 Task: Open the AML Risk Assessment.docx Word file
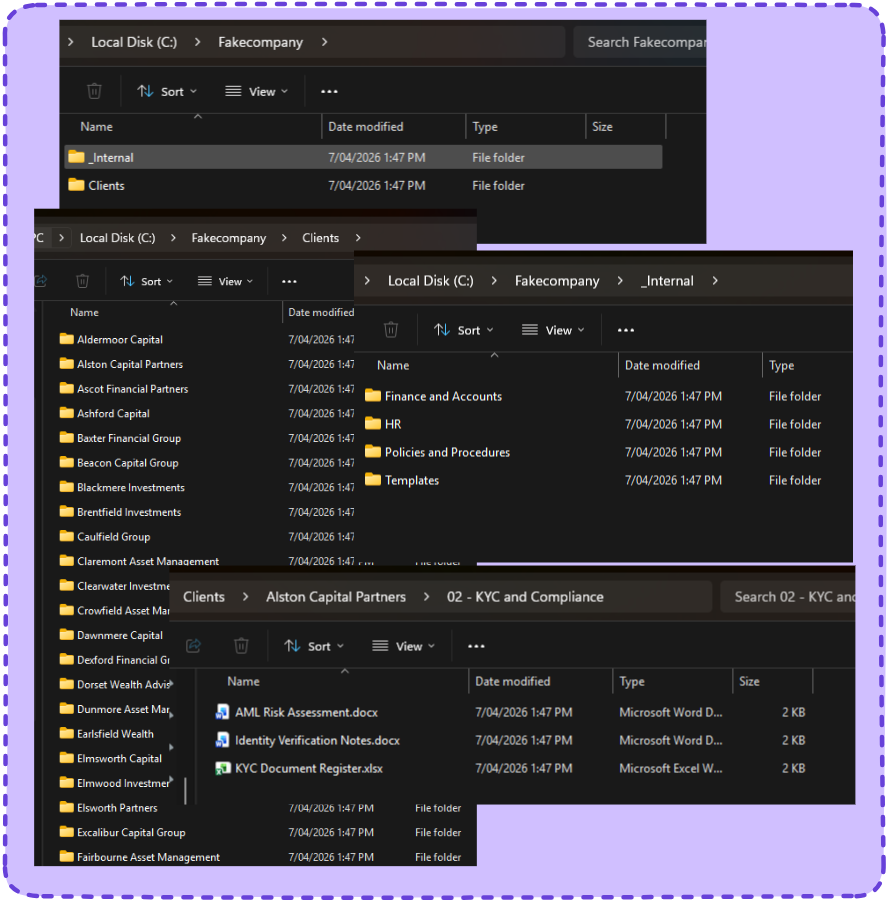pos(306,713)
